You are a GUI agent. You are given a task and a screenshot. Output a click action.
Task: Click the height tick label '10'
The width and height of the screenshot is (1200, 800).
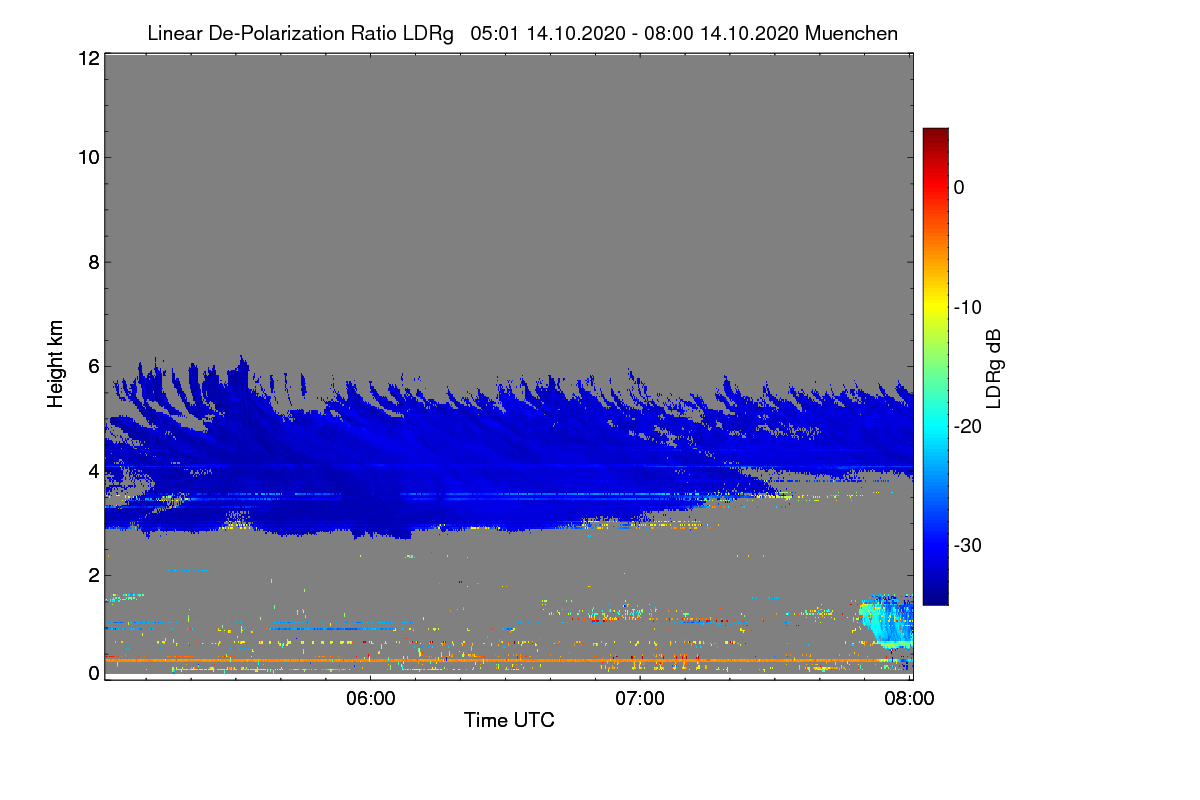click(87, 157)
